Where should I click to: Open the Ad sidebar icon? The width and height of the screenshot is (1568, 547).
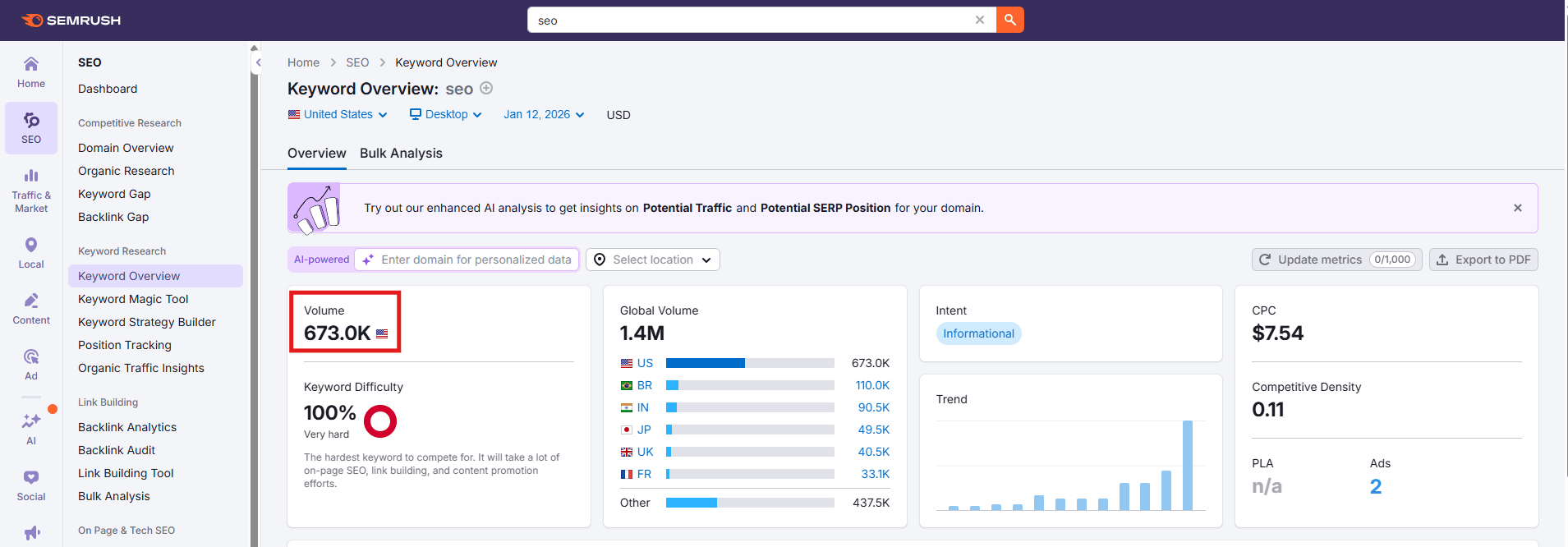tap(31, 365)
